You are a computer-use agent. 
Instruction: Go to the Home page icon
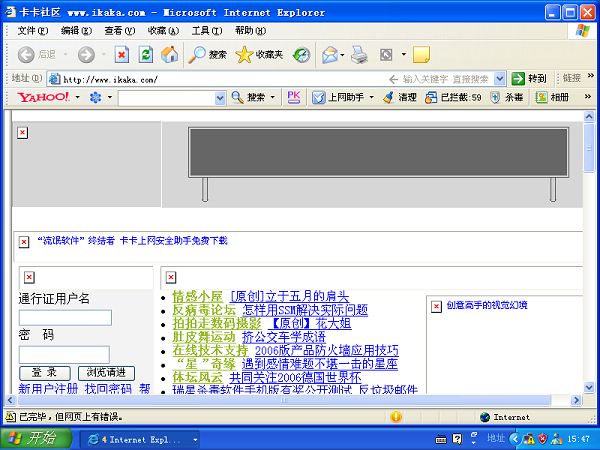170,55
